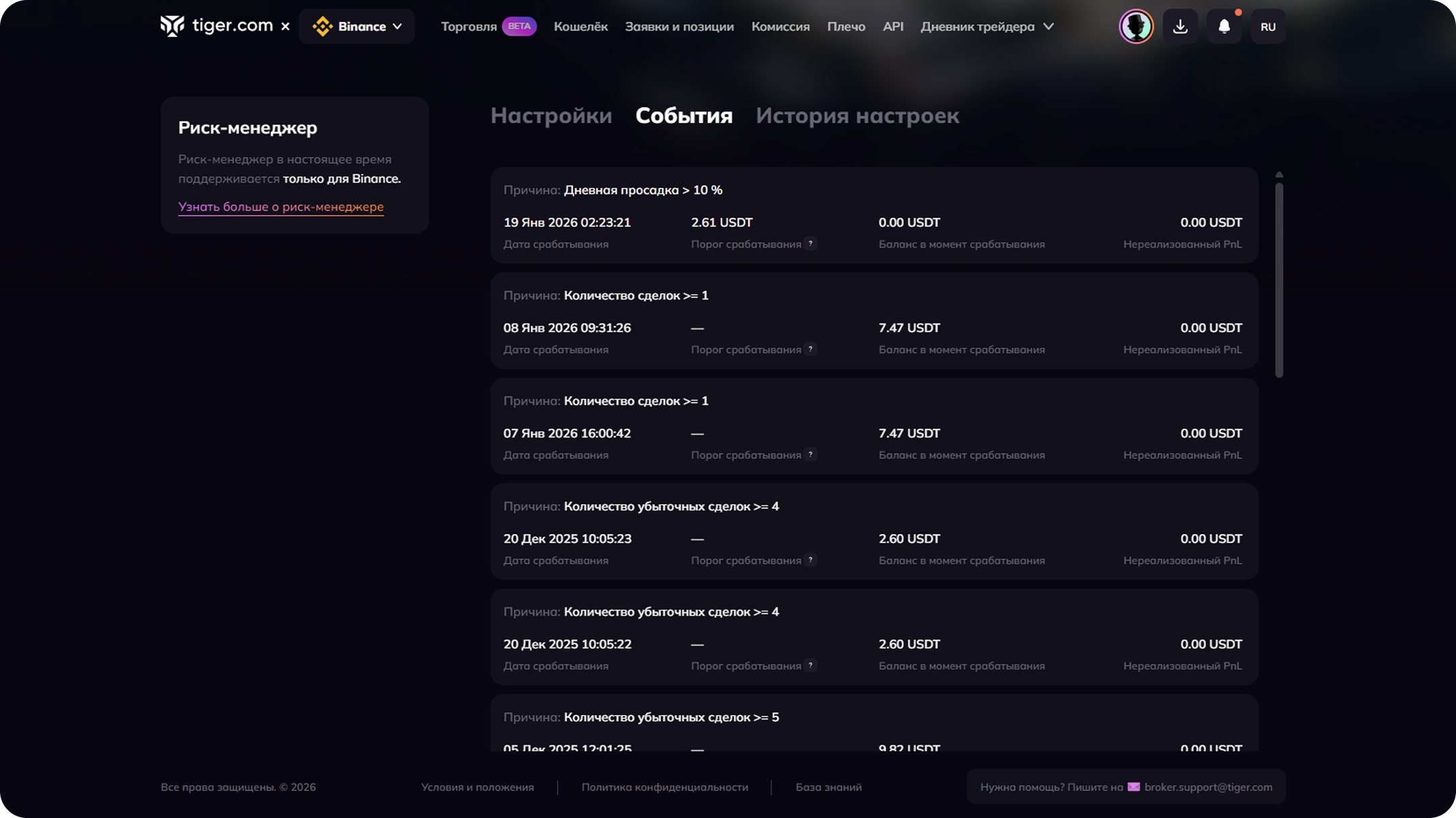This screenshot has width=1456, height=818.
Task: Open the RU language selector
Action: pyautogui.click(x=1267, y=26)
